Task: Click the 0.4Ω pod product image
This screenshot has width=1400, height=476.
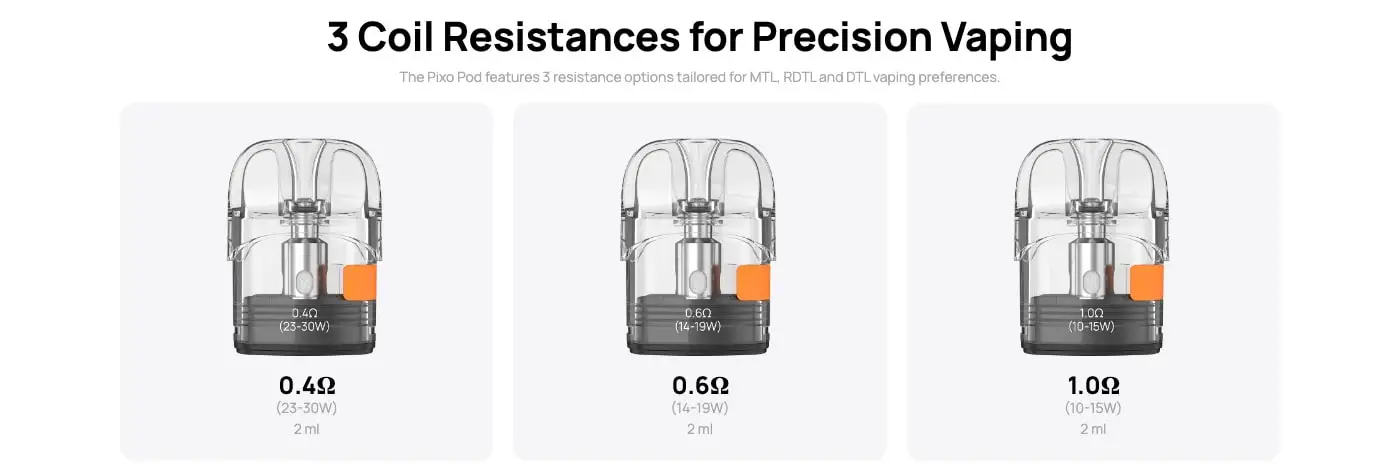Action: pyautogui.click(x=305, y=245)
